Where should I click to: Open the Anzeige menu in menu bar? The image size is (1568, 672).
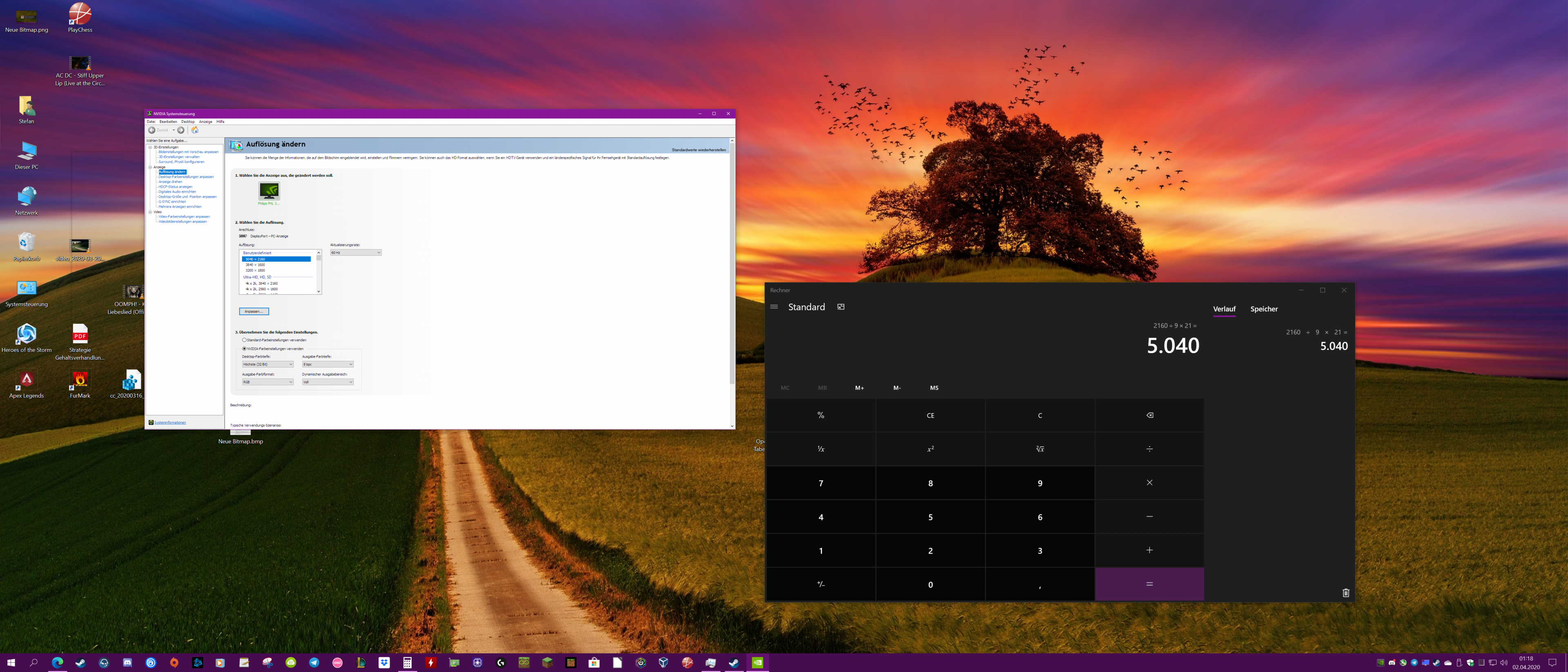(206, 122)
